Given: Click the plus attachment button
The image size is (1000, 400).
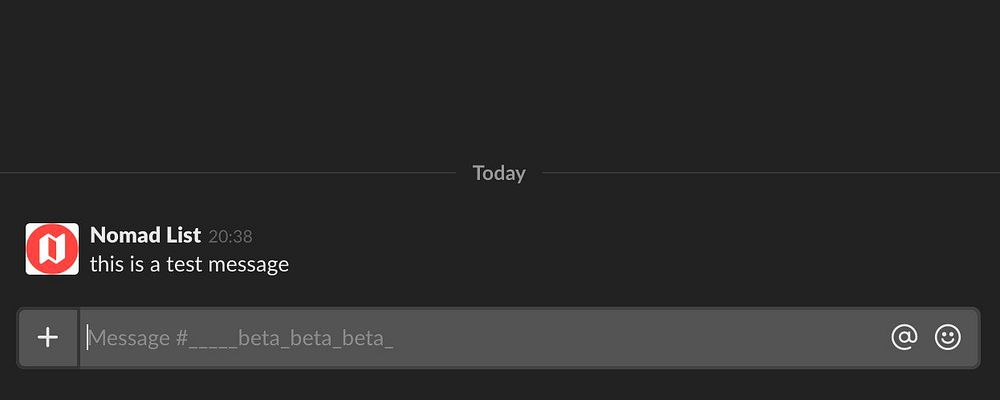Looking at the screenshot, I should [x=48, y=337].
